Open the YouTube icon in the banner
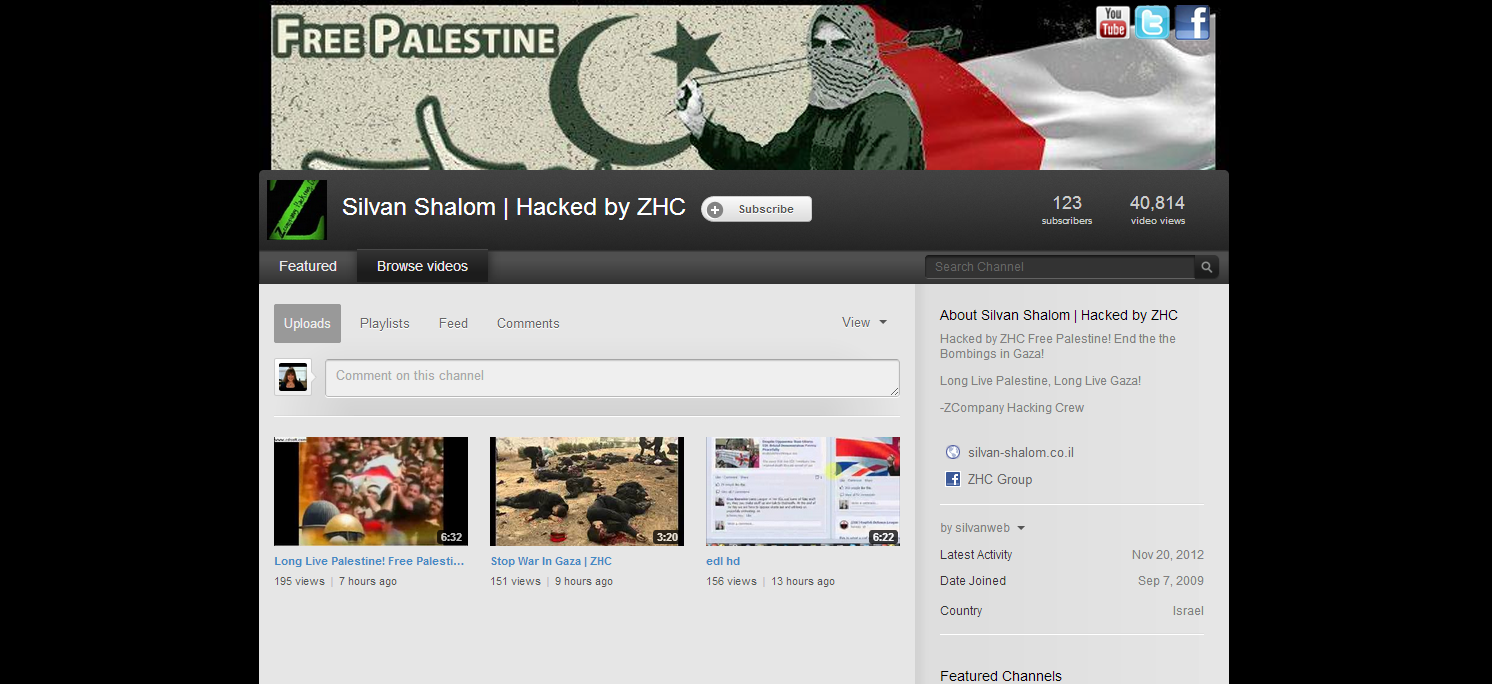Screen dimensions: 1492x684 point(1113,22)
